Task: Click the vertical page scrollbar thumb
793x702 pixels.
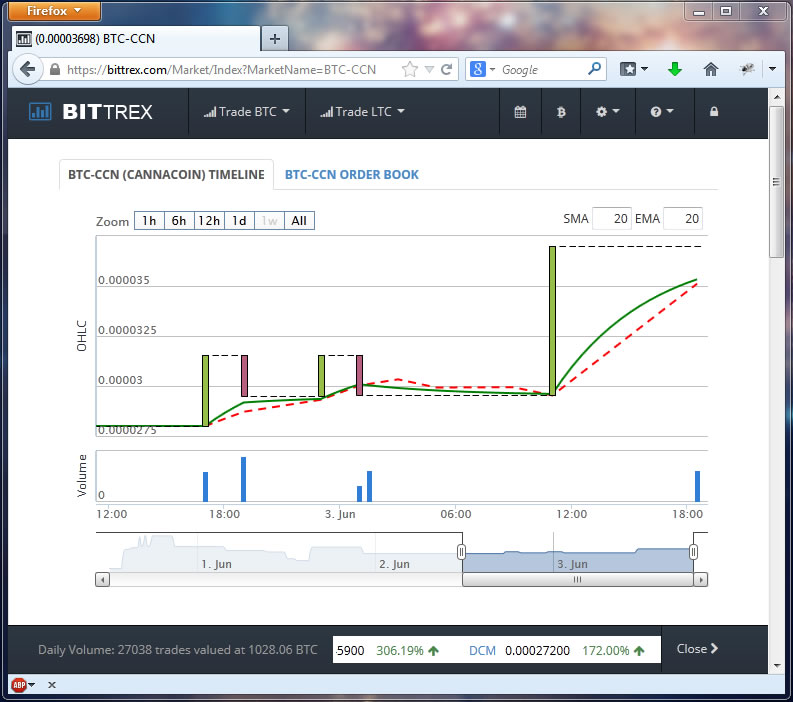Action: point(776,182)
